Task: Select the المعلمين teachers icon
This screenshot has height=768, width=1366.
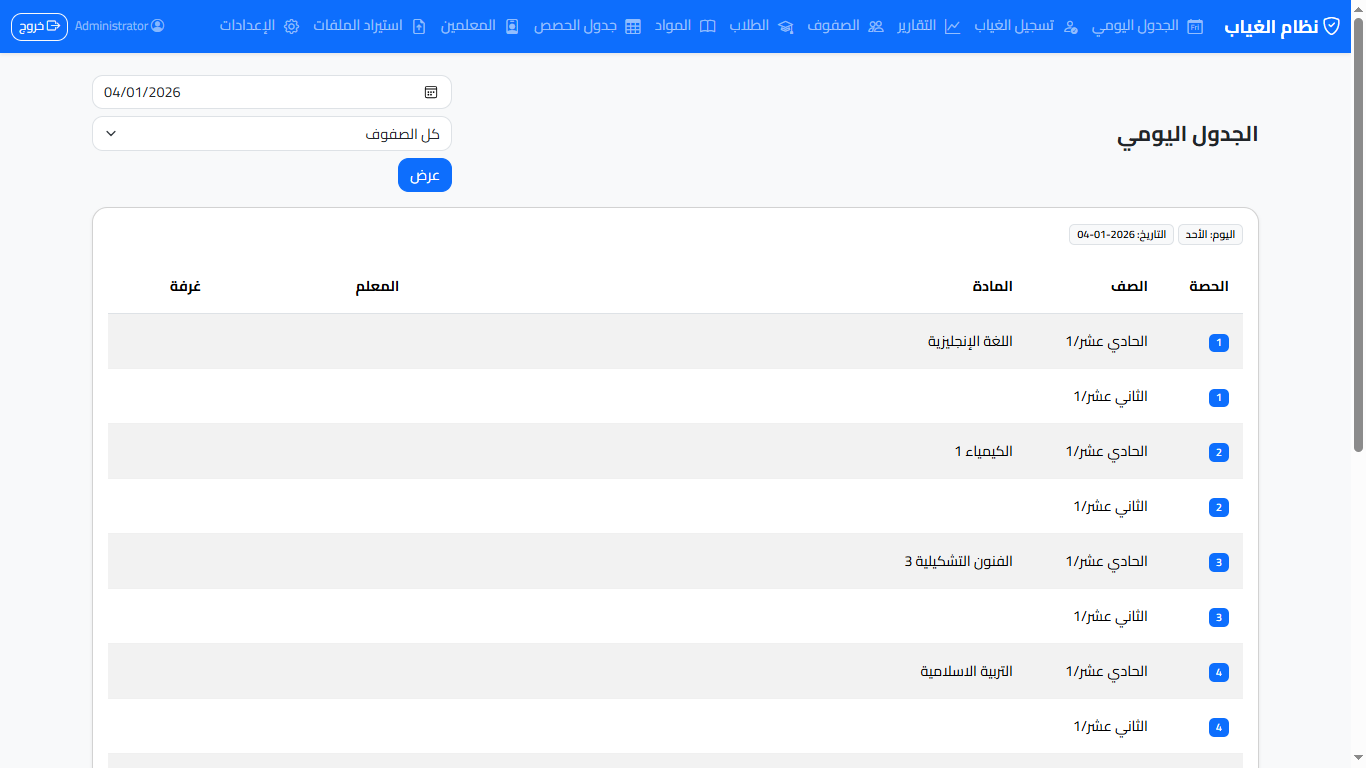Action: 512,27
